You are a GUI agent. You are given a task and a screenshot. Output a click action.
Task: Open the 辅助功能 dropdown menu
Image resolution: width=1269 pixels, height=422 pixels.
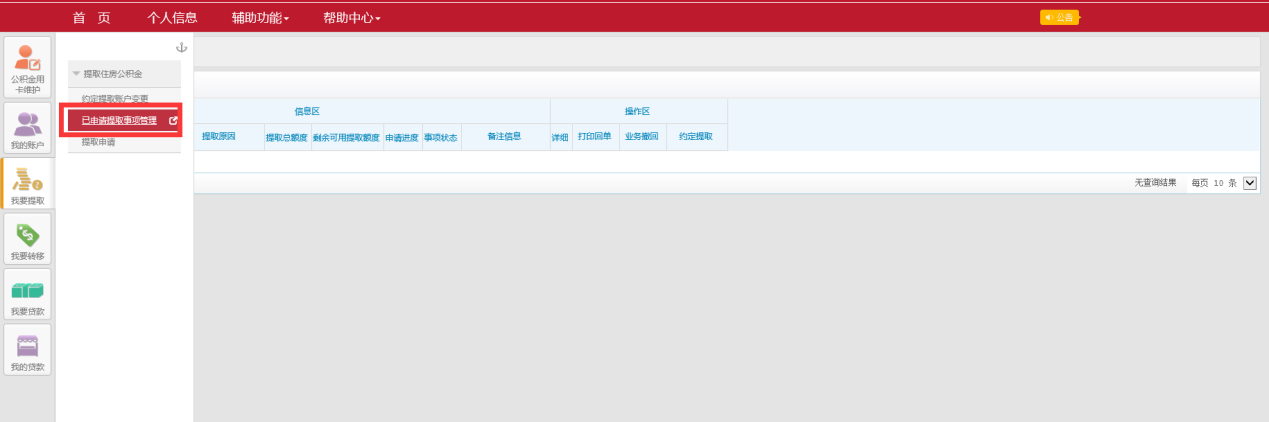tap(260, 18)
